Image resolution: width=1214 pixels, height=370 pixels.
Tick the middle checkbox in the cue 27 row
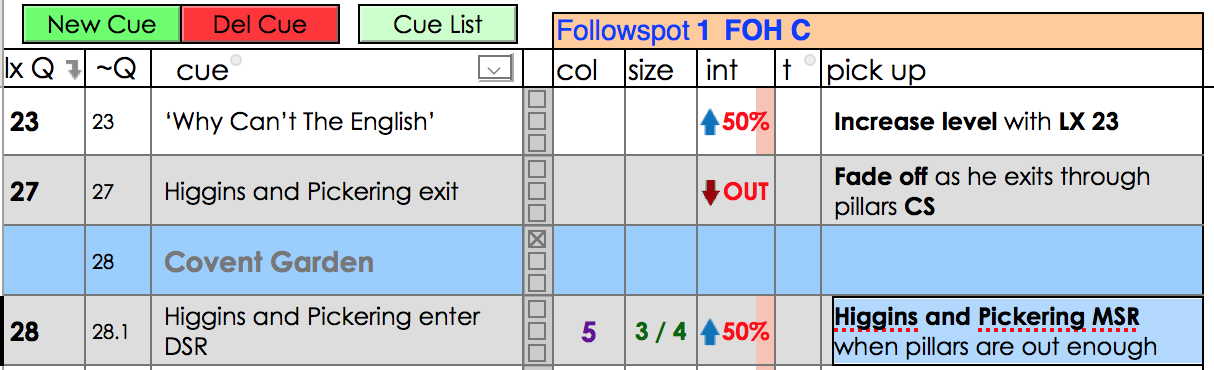537,190
